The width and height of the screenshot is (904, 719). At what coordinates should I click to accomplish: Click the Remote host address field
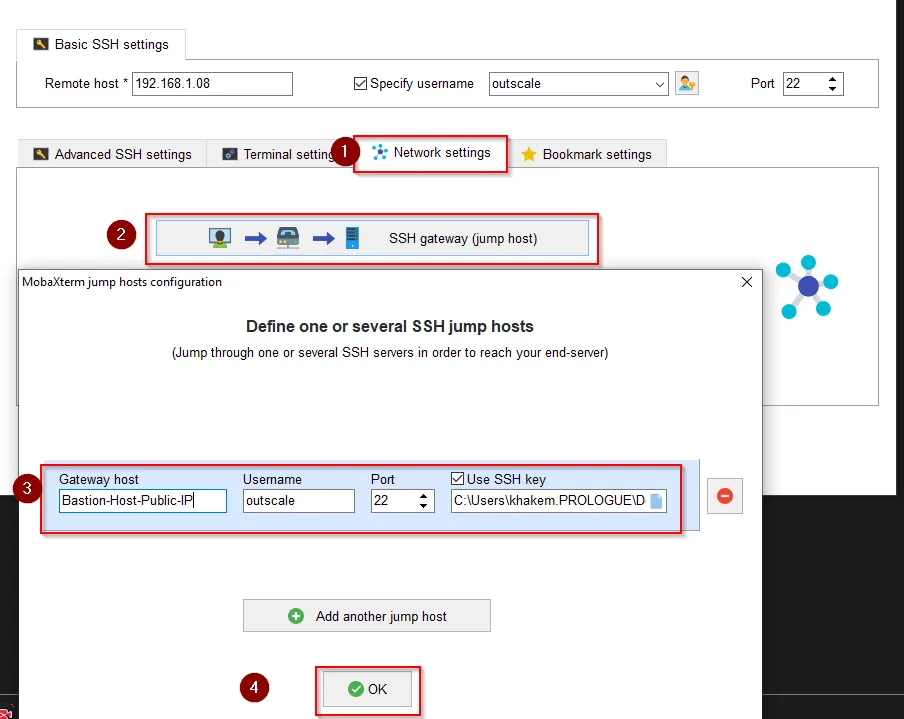click(x=212, y=84)
